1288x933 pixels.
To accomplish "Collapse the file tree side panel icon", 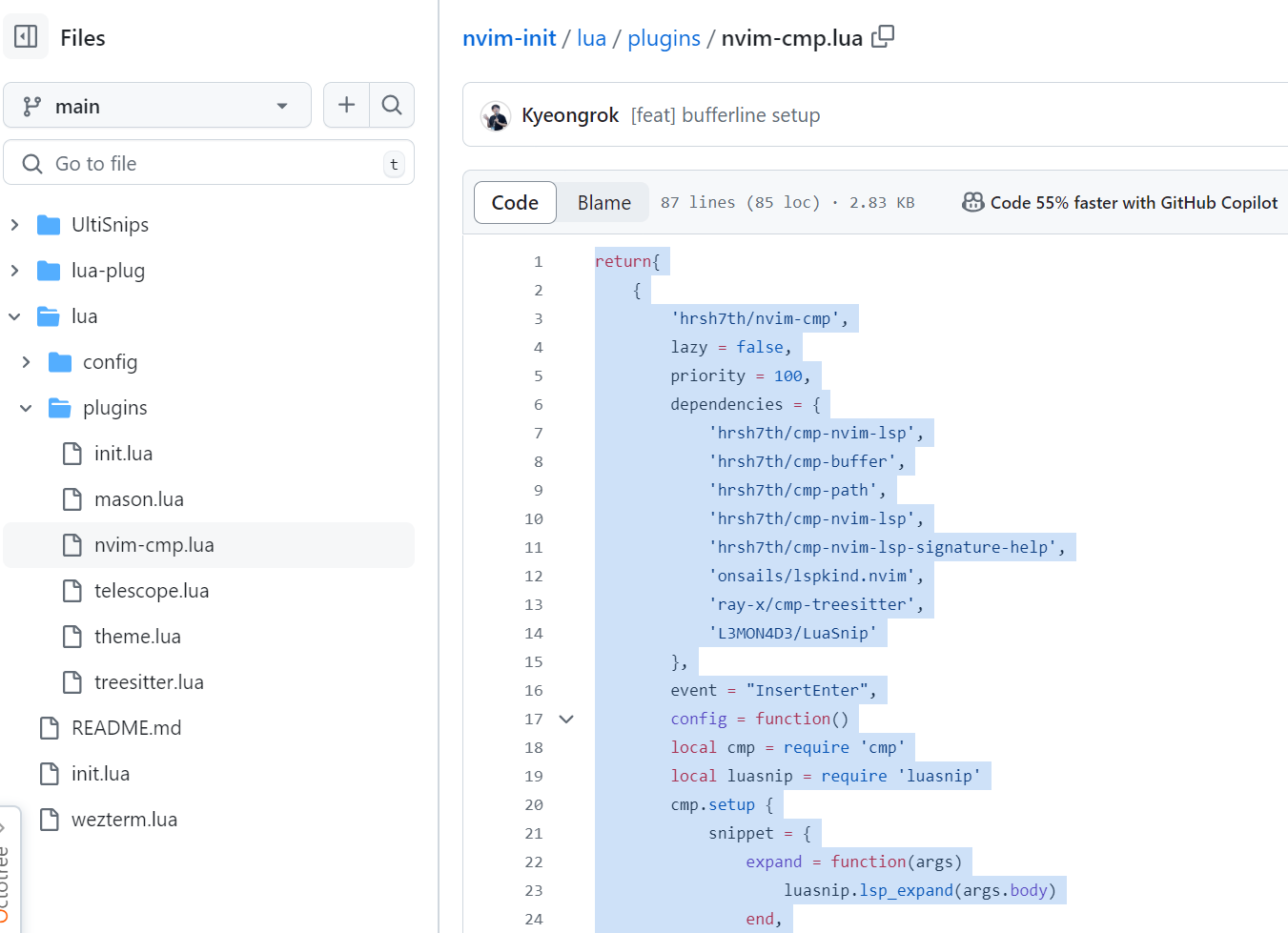I will pyautogui.click(x=26, y=37).
